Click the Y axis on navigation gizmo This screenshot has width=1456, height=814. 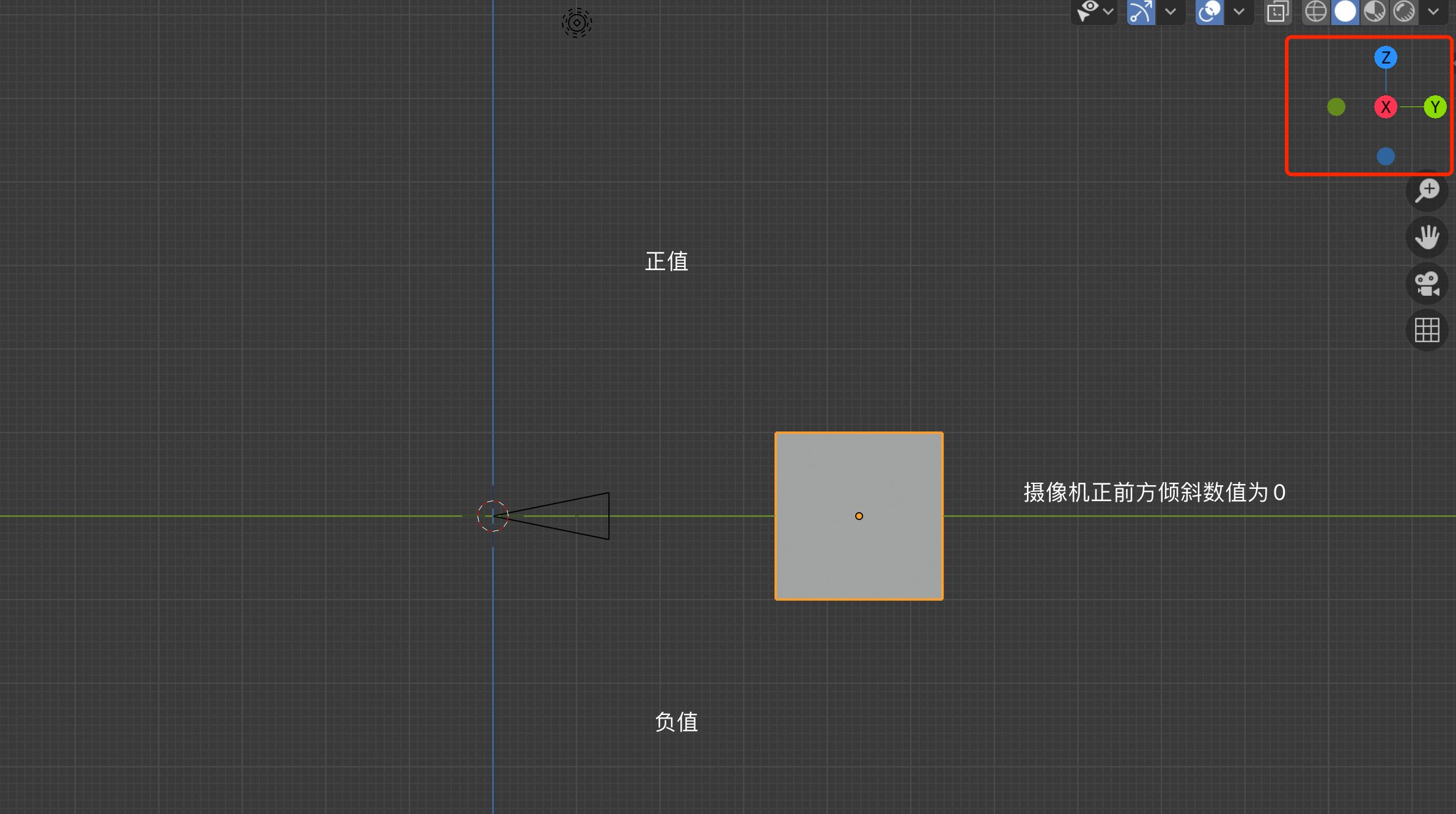1435,107
